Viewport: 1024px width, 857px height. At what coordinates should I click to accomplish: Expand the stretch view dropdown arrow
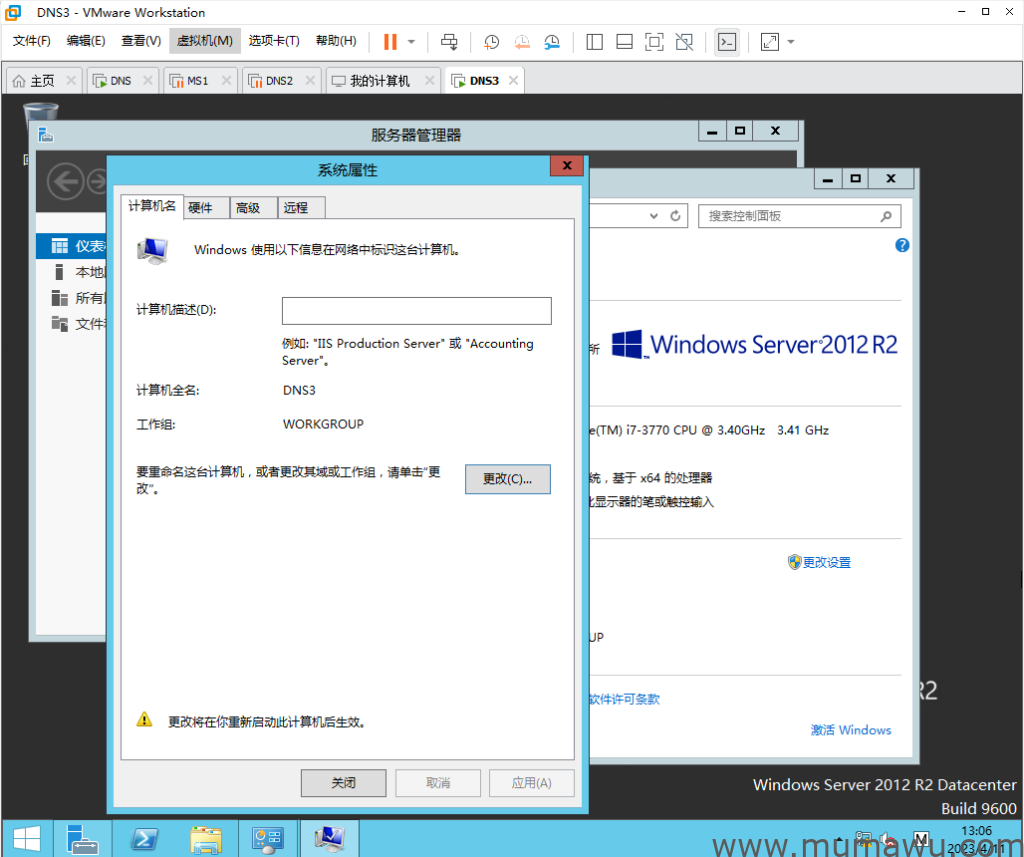[x=791, y=42]
